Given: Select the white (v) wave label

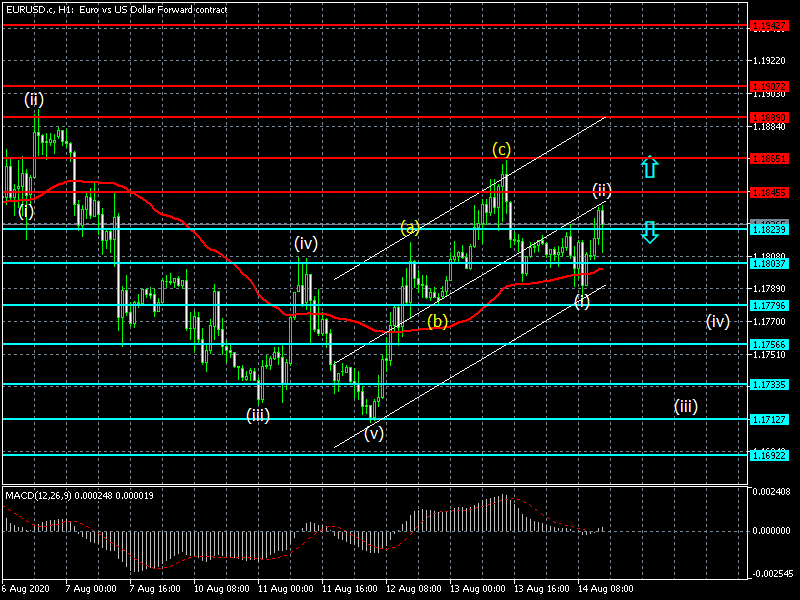Looking at the screenshot, I should click(x=374, y=434).
